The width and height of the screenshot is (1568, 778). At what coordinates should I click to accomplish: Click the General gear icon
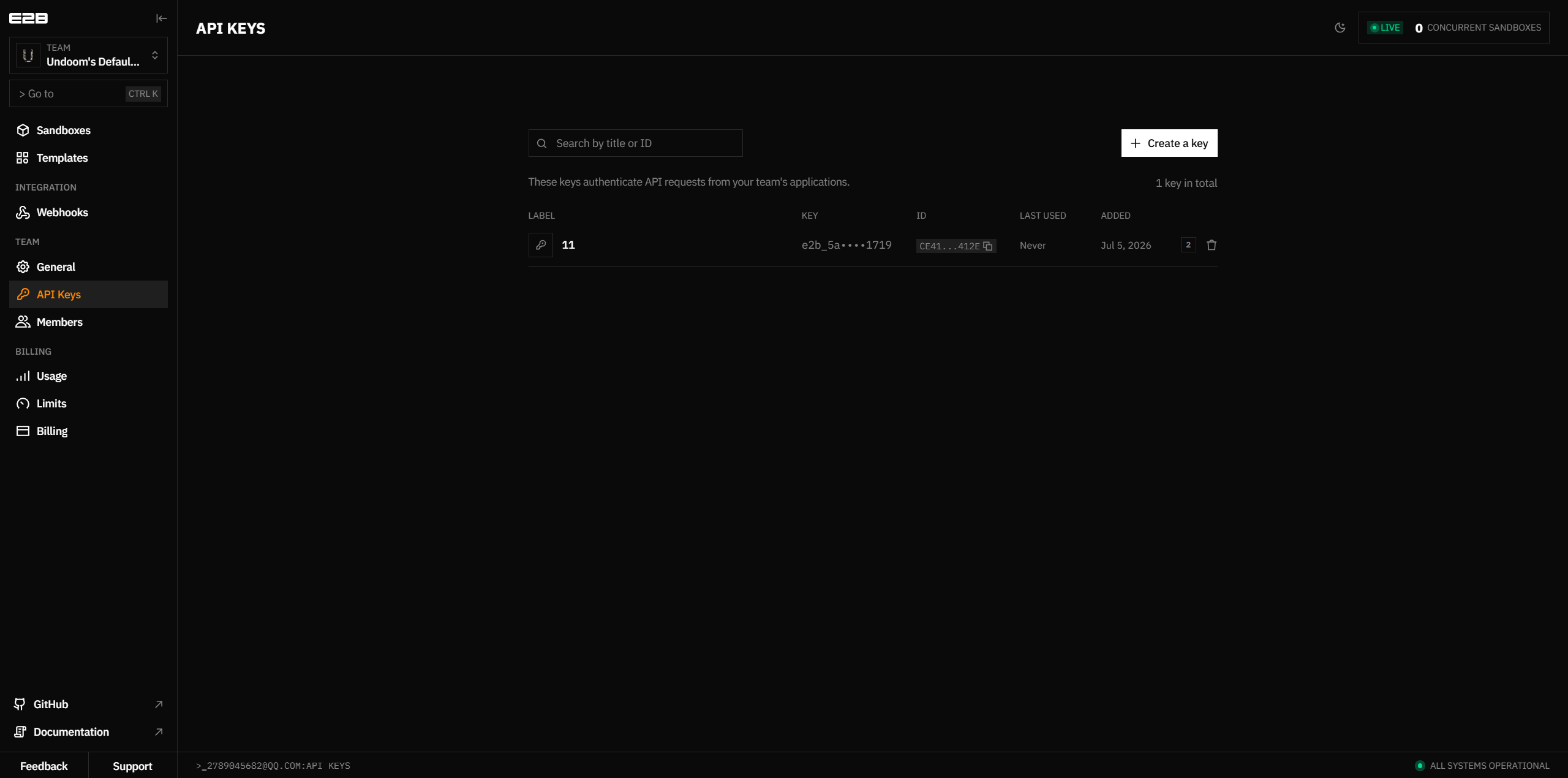click(x=23, y=267)
